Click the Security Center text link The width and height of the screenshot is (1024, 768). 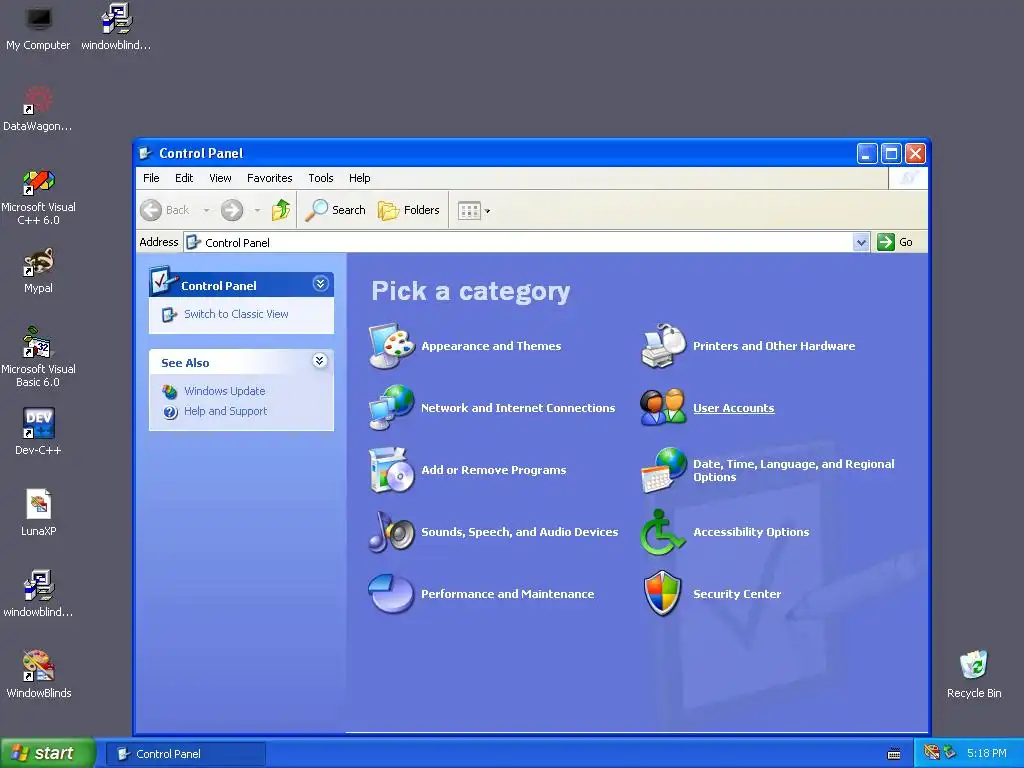coord(737,594)
